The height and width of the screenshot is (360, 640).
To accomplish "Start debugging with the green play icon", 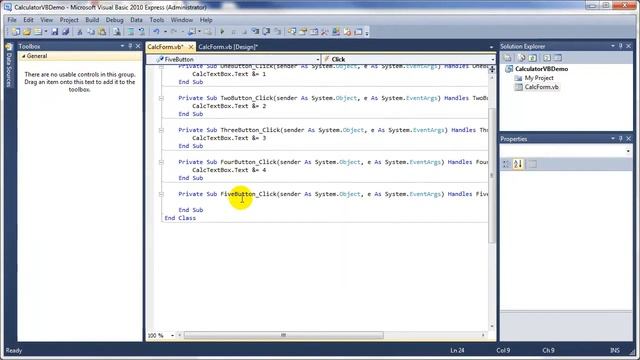I will 222,32.
